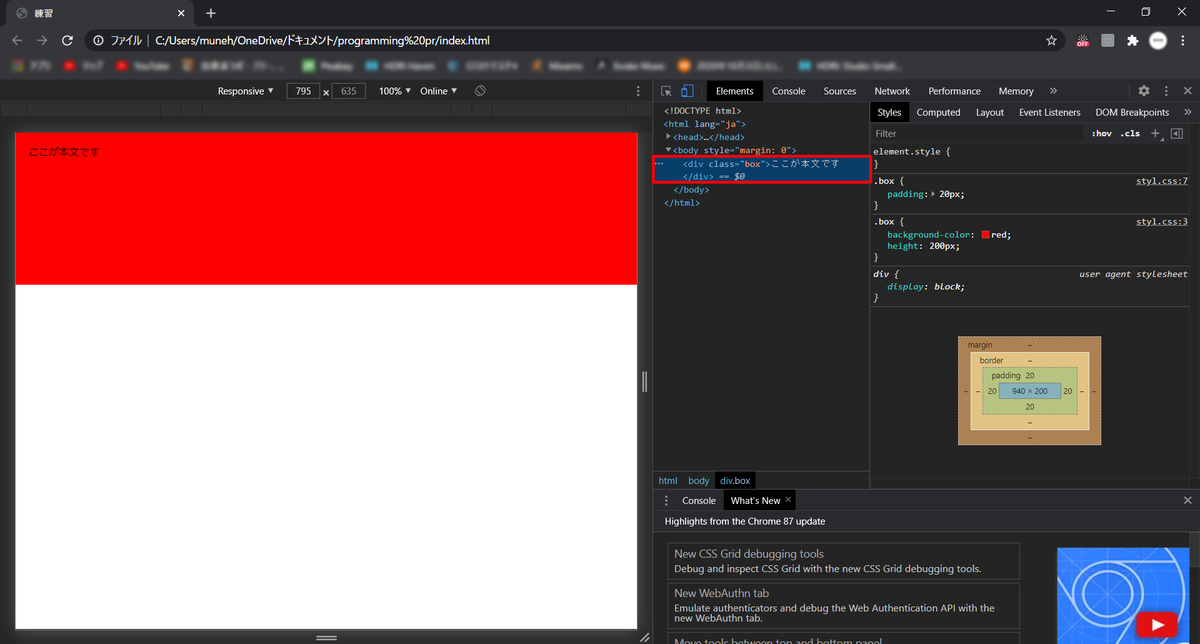Open the Online throttling dropdown
Screen dimensions: 1200x644
[439, 91]
